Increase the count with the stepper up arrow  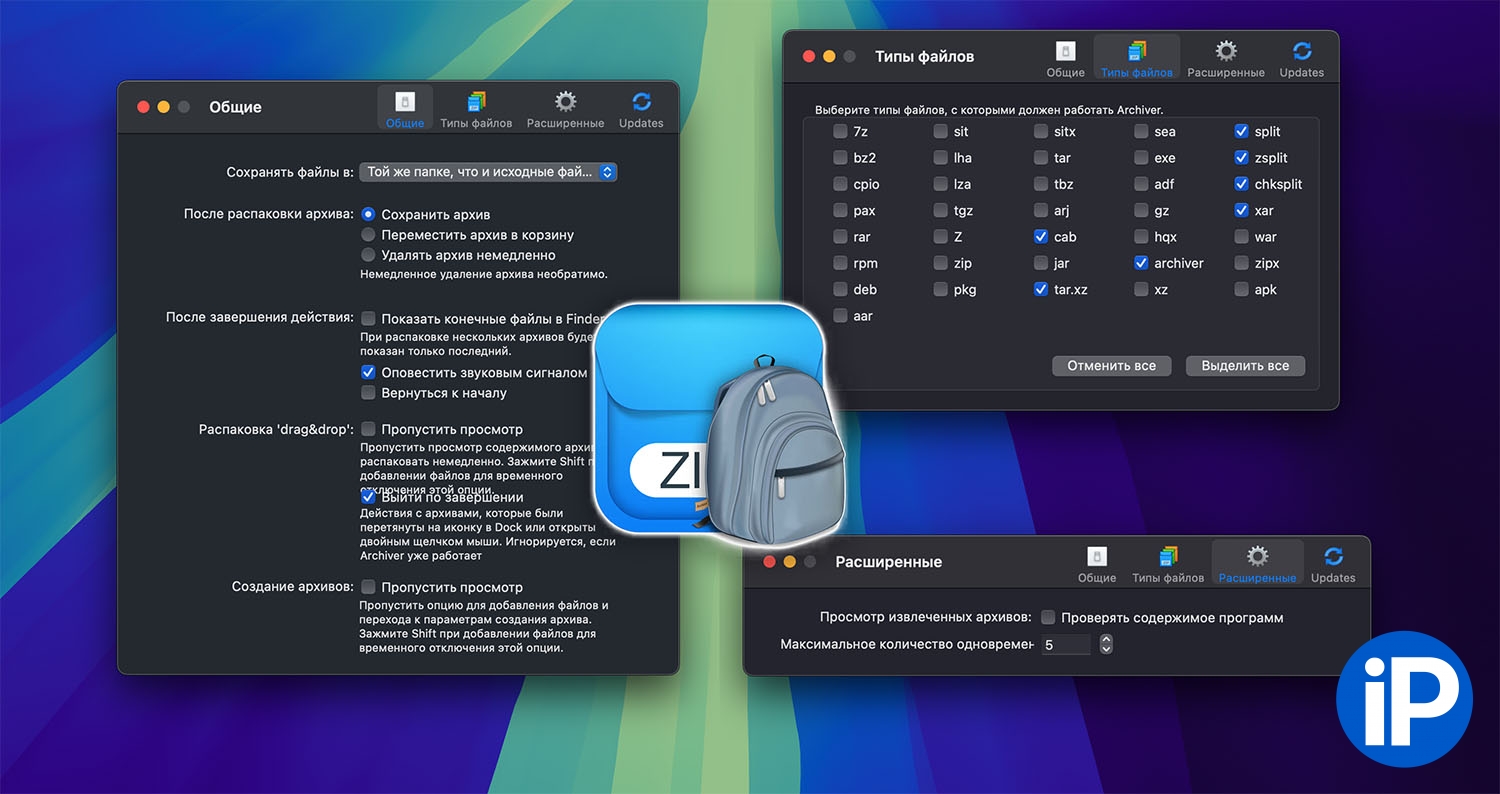point(1106,640)
